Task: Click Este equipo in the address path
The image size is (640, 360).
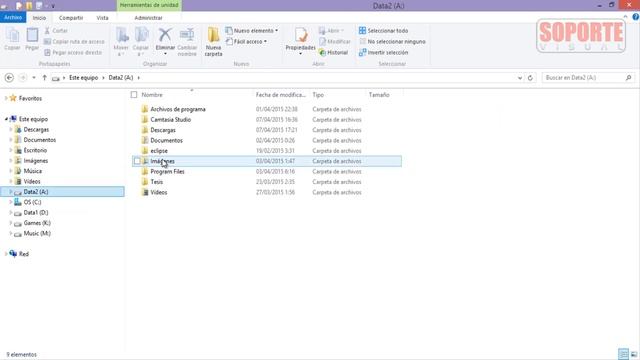Action: (x=83, y=78)
